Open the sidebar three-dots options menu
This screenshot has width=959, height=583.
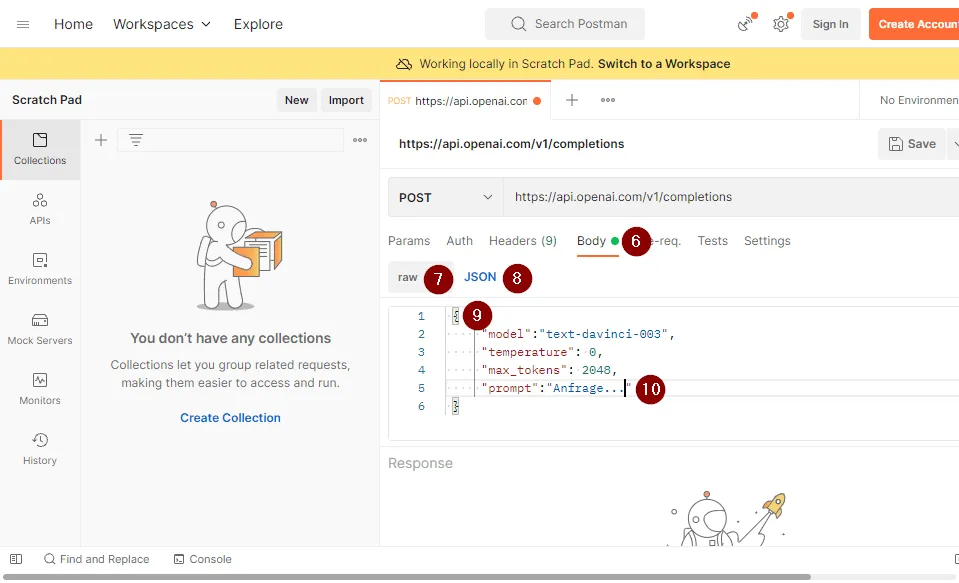360,140
